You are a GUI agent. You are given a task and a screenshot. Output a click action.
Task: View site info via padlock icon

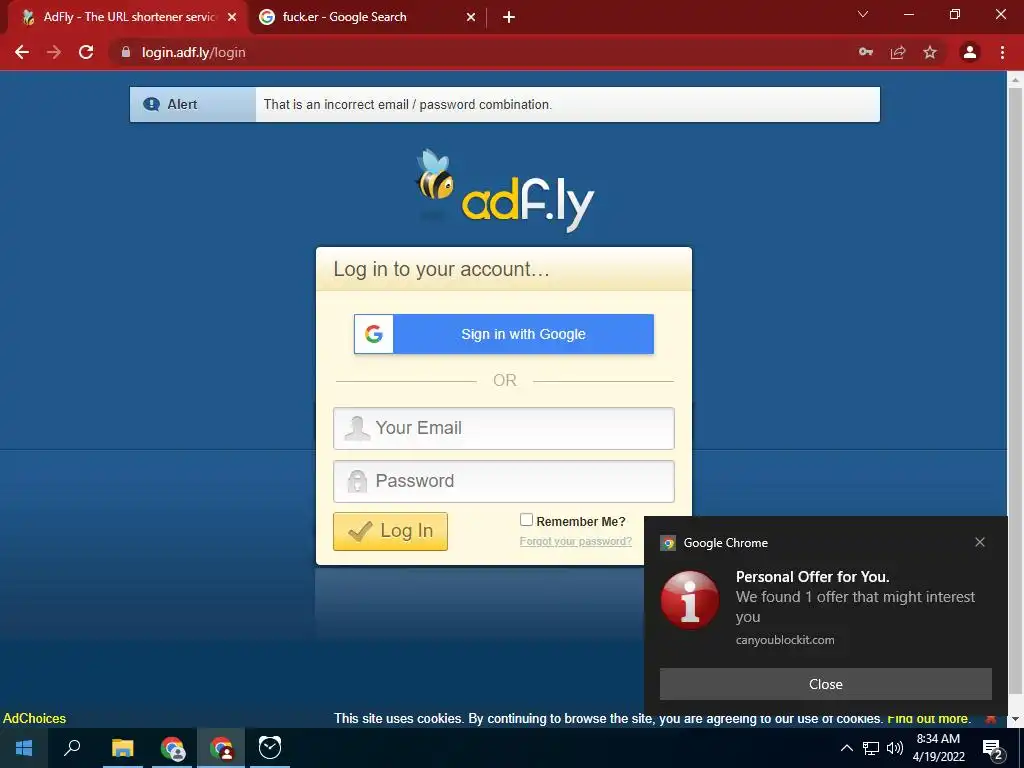coord(126,52)
